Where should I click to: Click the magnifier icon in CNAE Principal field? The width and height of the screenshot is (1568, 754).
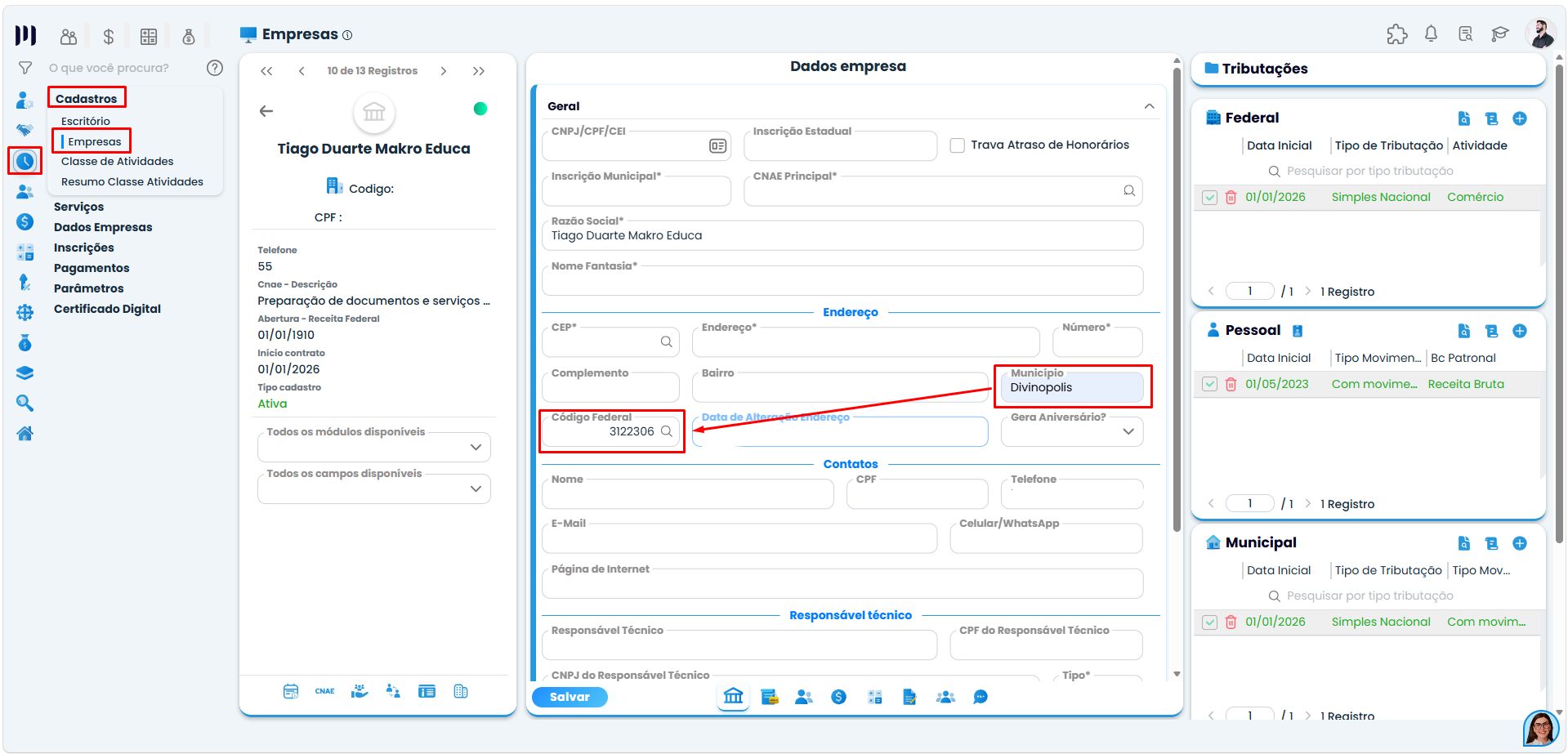(x=1129, y=190)
